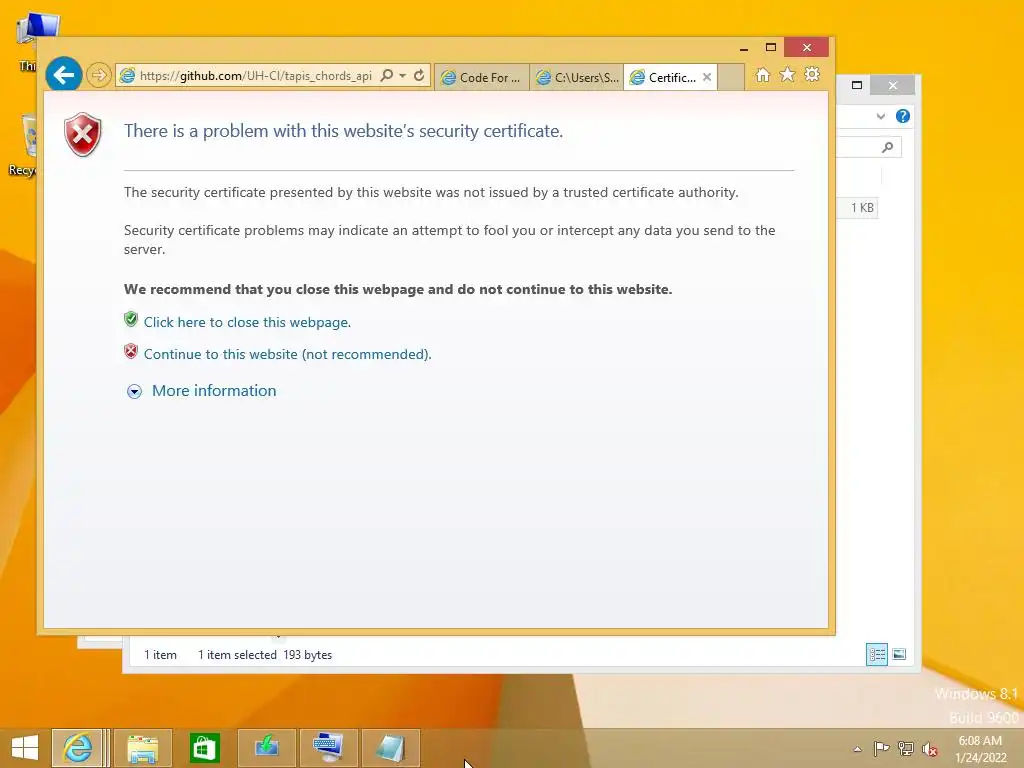
Task: Close the Certificate error tab
Action: click(707, 77)
